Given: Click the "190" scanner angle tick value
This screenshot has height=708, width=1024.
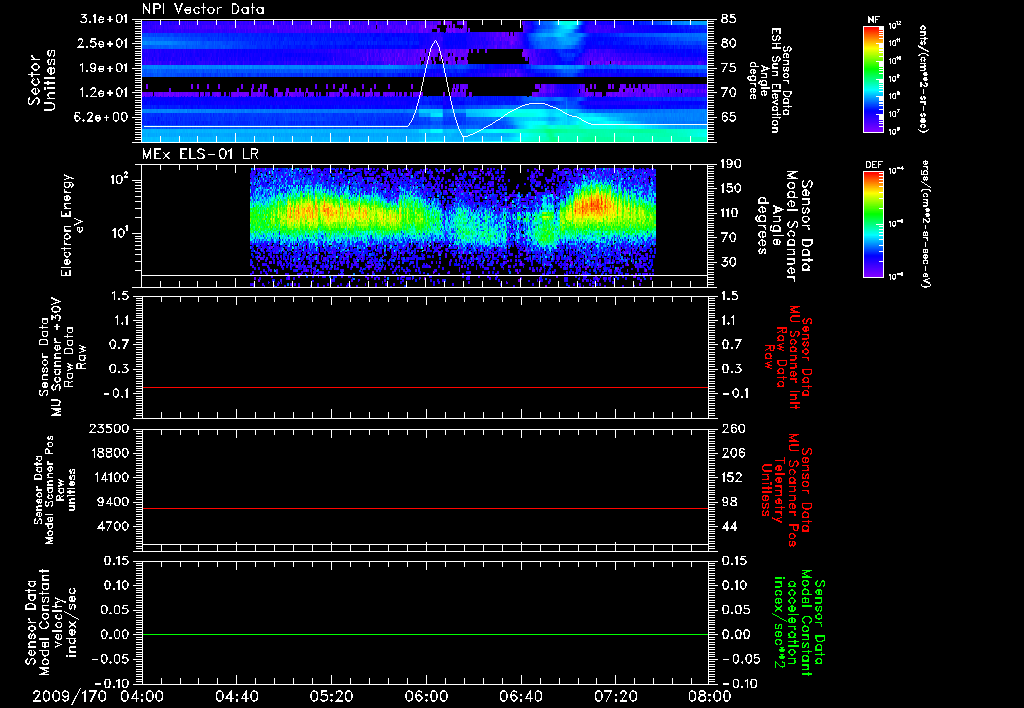Looking at the screenshot, I should pyautogui.click(x=731, y=164).
